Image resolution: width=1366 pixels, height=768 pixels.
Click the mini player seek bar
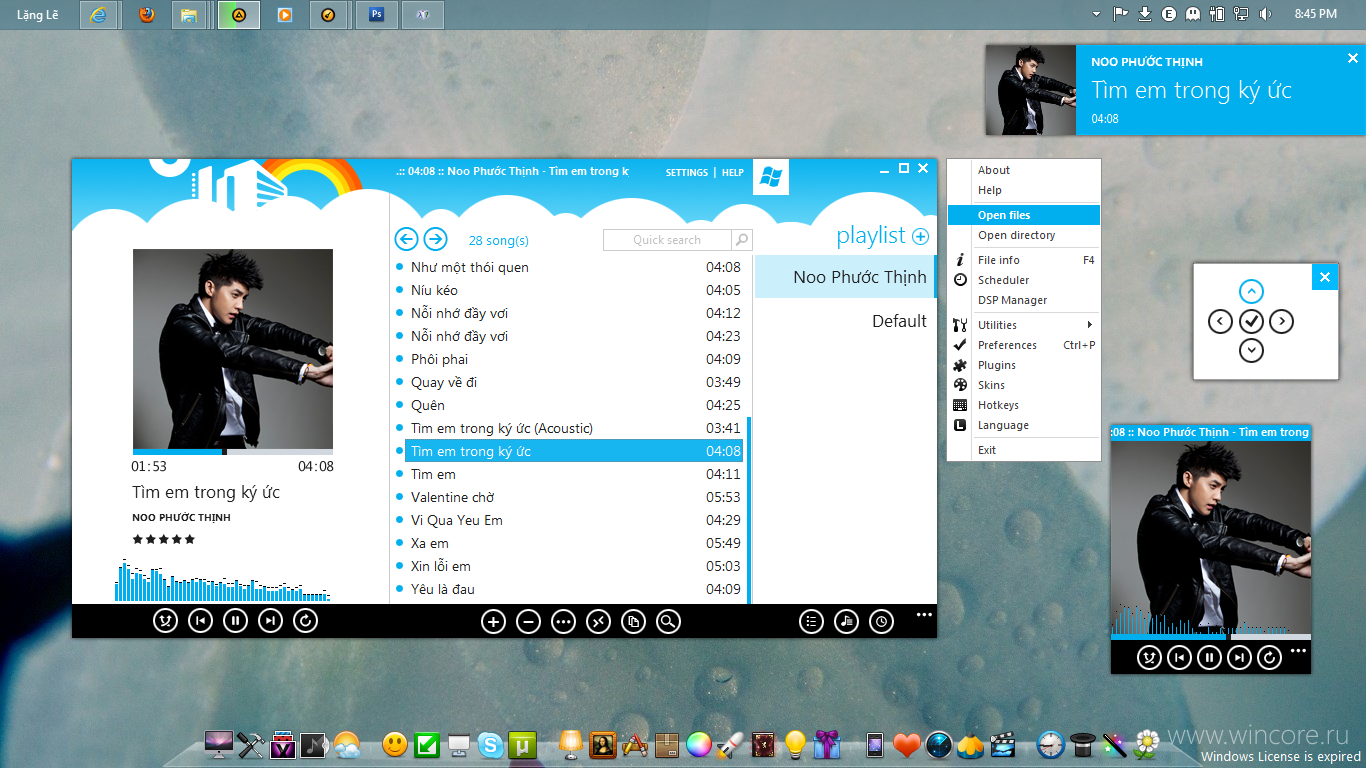[1210, 637]
